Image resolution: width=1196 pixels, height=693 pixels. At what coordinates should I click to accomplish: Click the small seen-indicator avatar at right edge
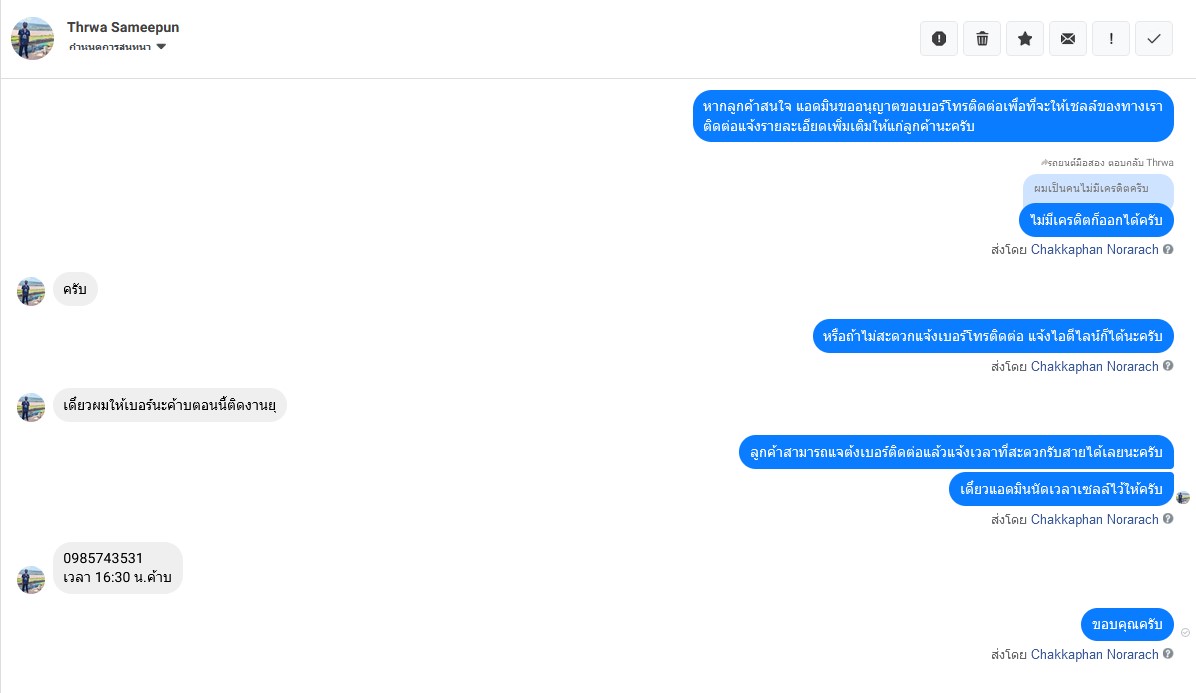coord(1184,497)
